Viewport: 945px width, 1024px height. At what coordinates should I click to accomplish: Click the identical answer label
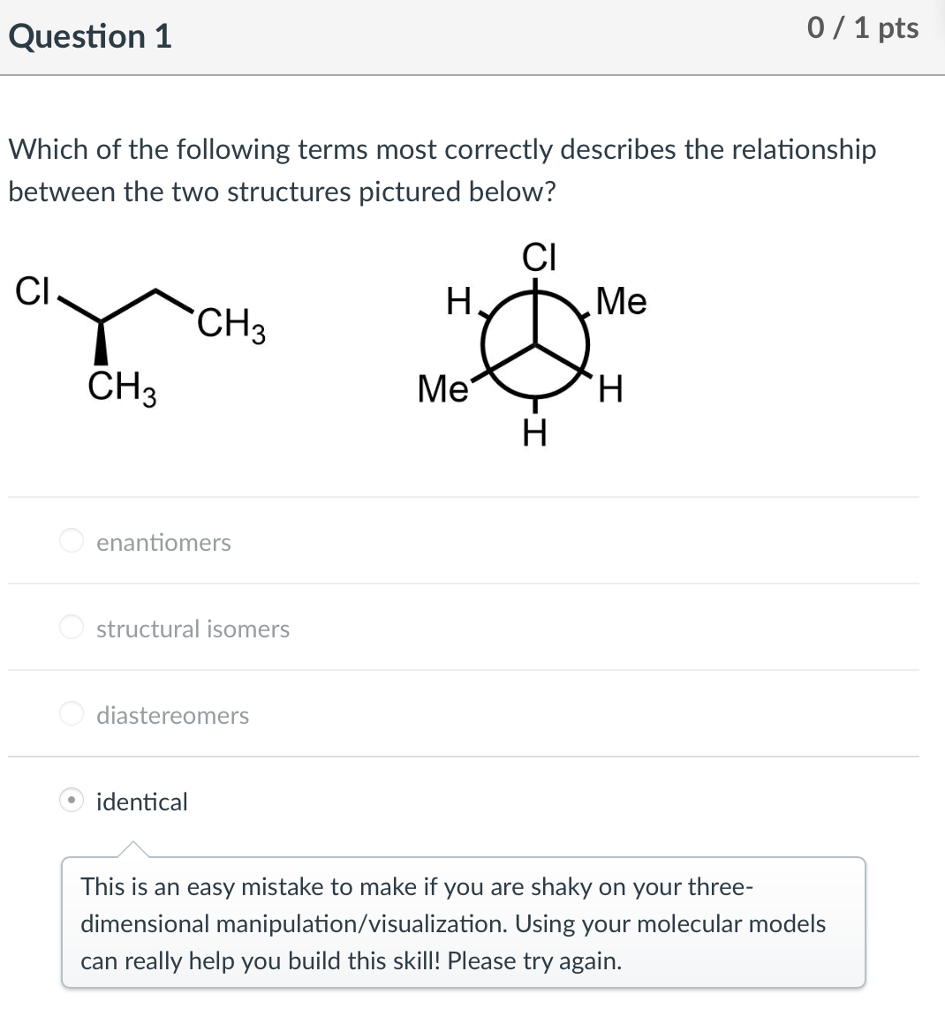tap(142, 801)
